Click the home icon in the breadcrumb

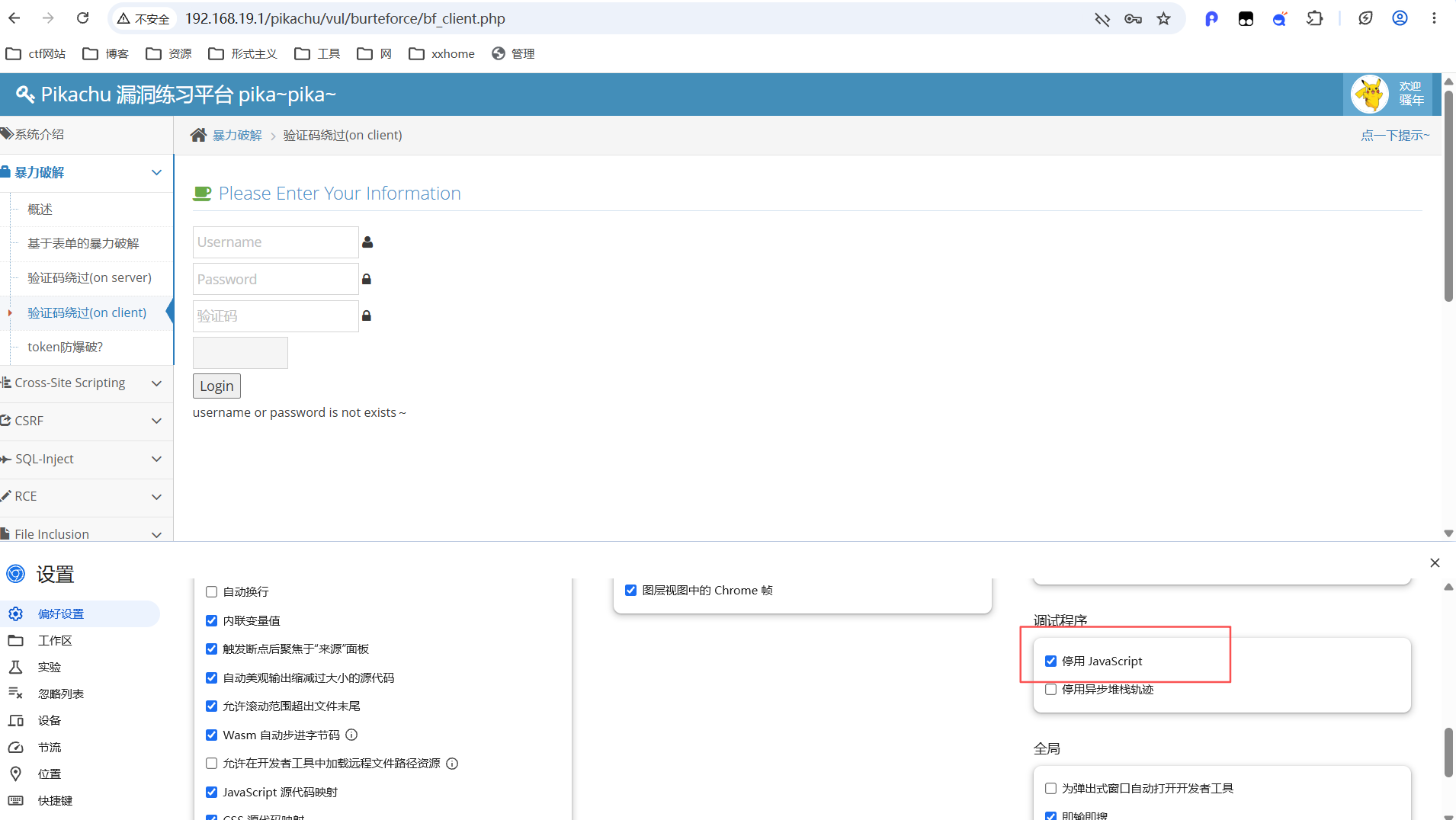(198, 135)
